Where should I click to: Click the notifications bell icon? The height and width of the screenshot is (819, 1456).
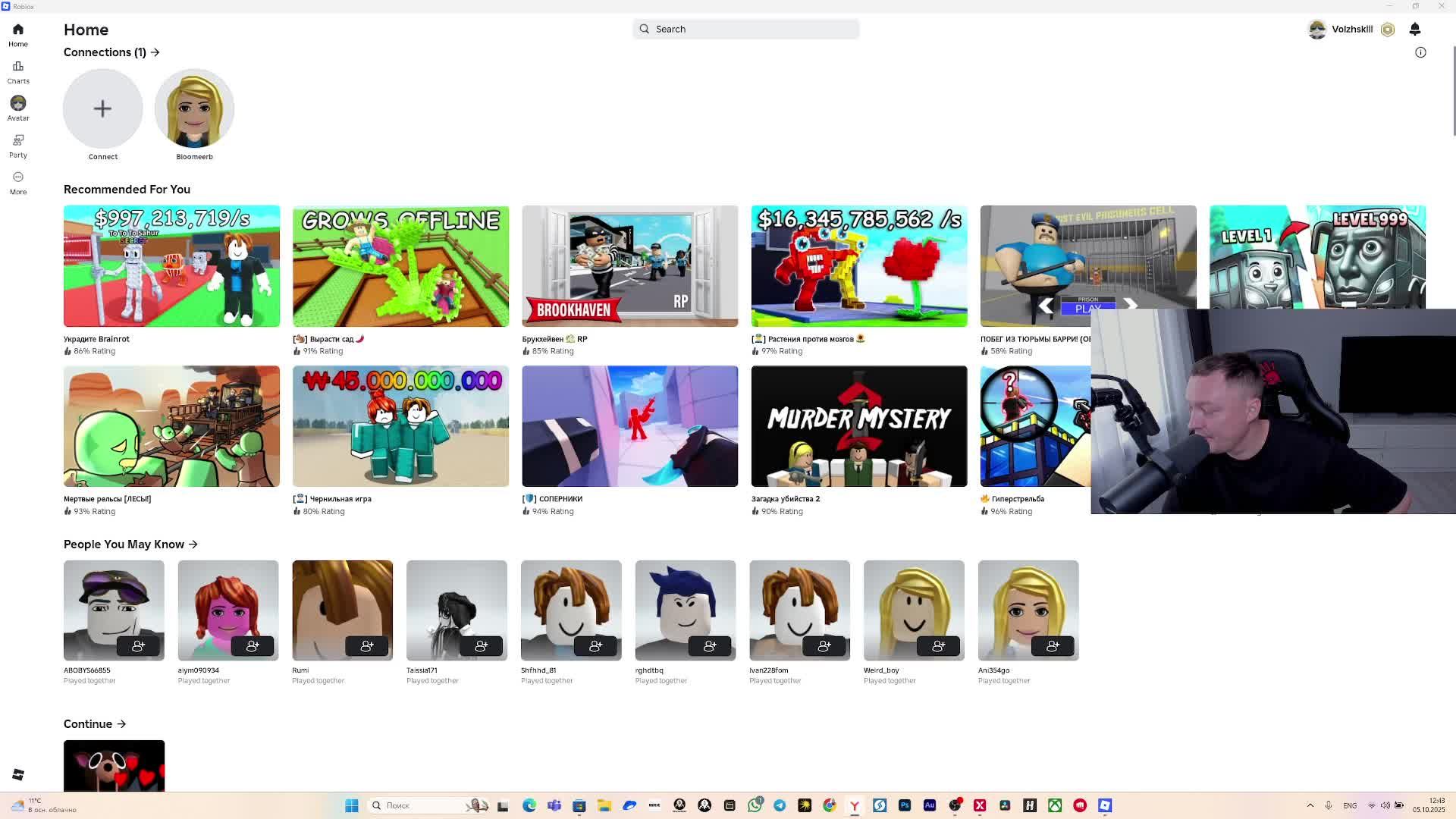pos(1414,29)
